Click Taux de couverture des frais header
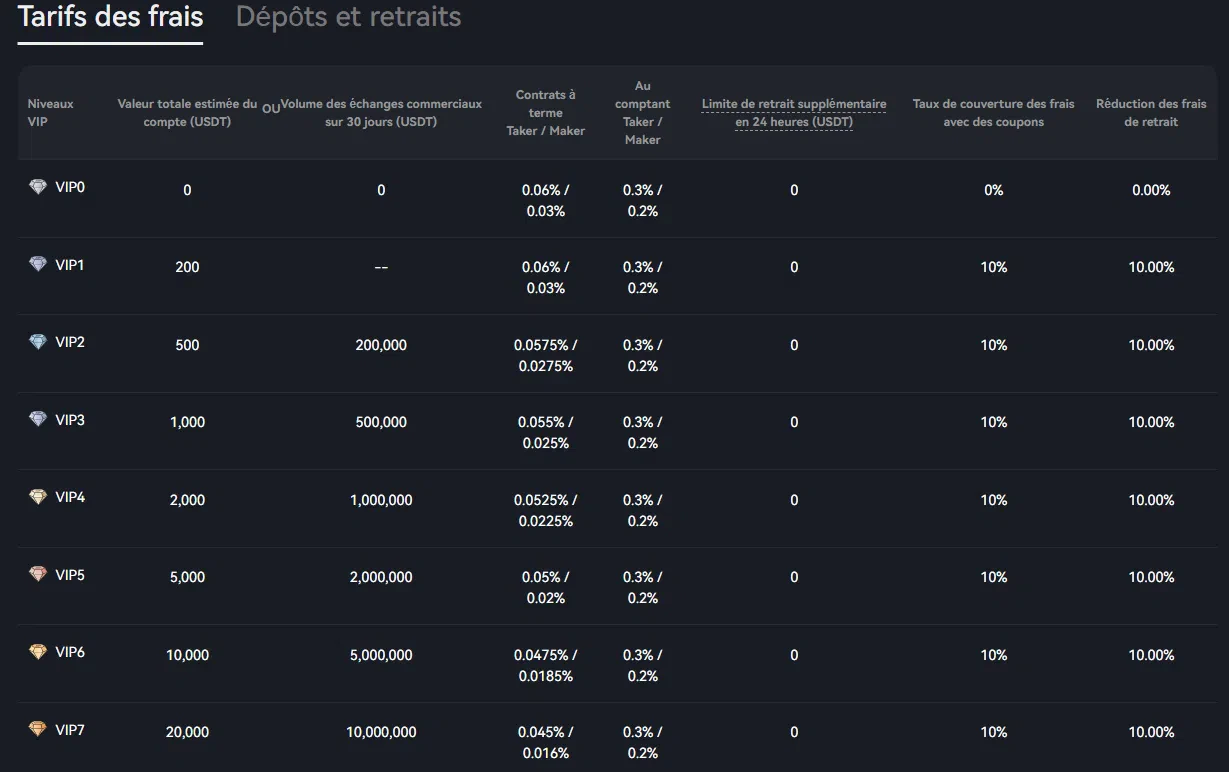Viewport: 1229px width, 772px height. (993, 113)
